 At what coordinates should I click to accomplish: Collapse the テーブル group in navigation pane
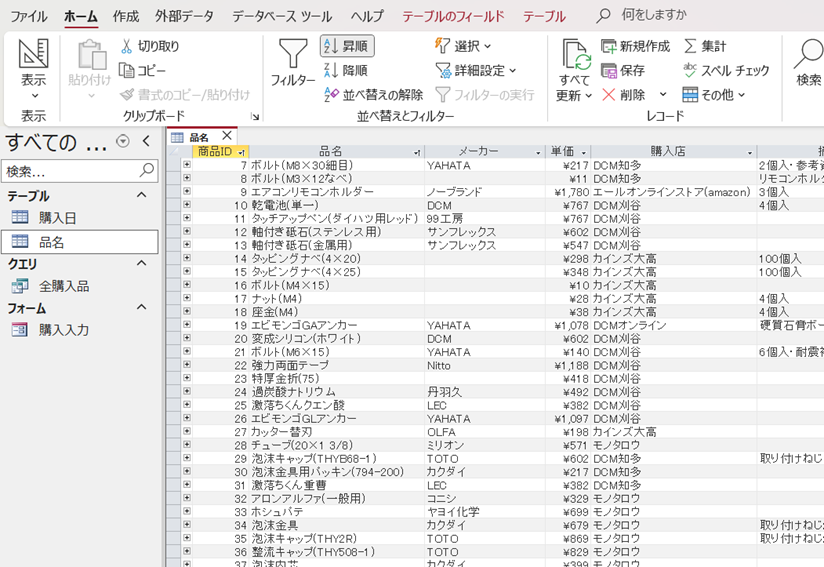(141, 196)
